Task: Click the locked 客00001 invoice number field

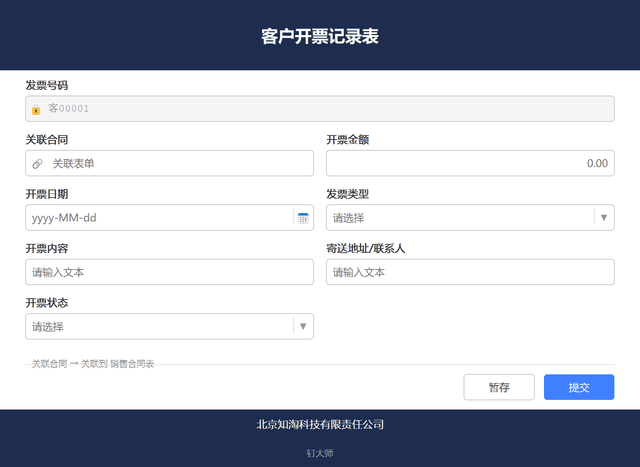Action: tap(320, 109)
